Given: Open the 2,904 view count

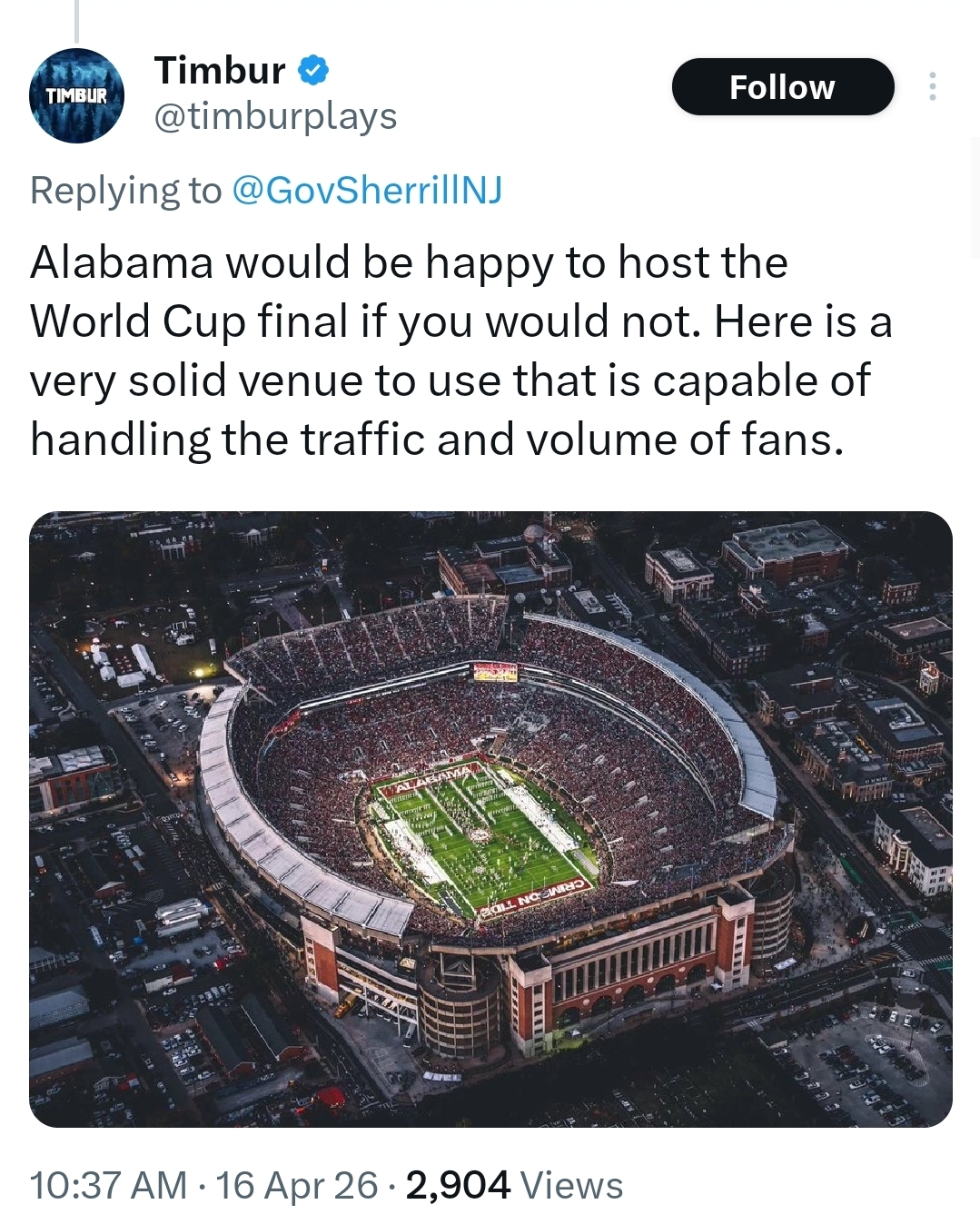Looking at the screenshot, I should click(x=458, y=1185).
